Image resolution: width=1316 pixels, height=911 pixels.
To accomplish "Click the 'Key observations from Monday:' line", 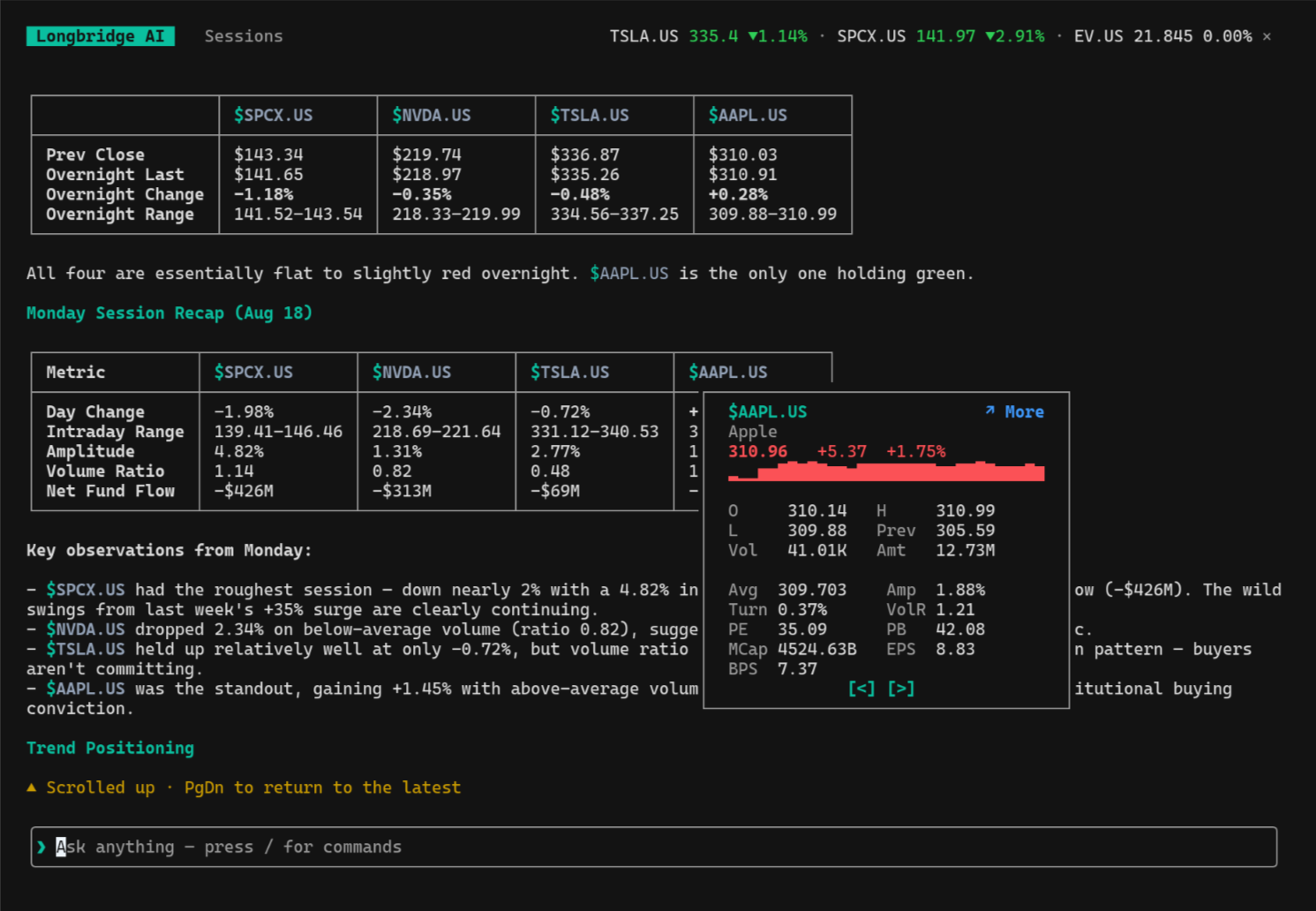I will 169,550.
